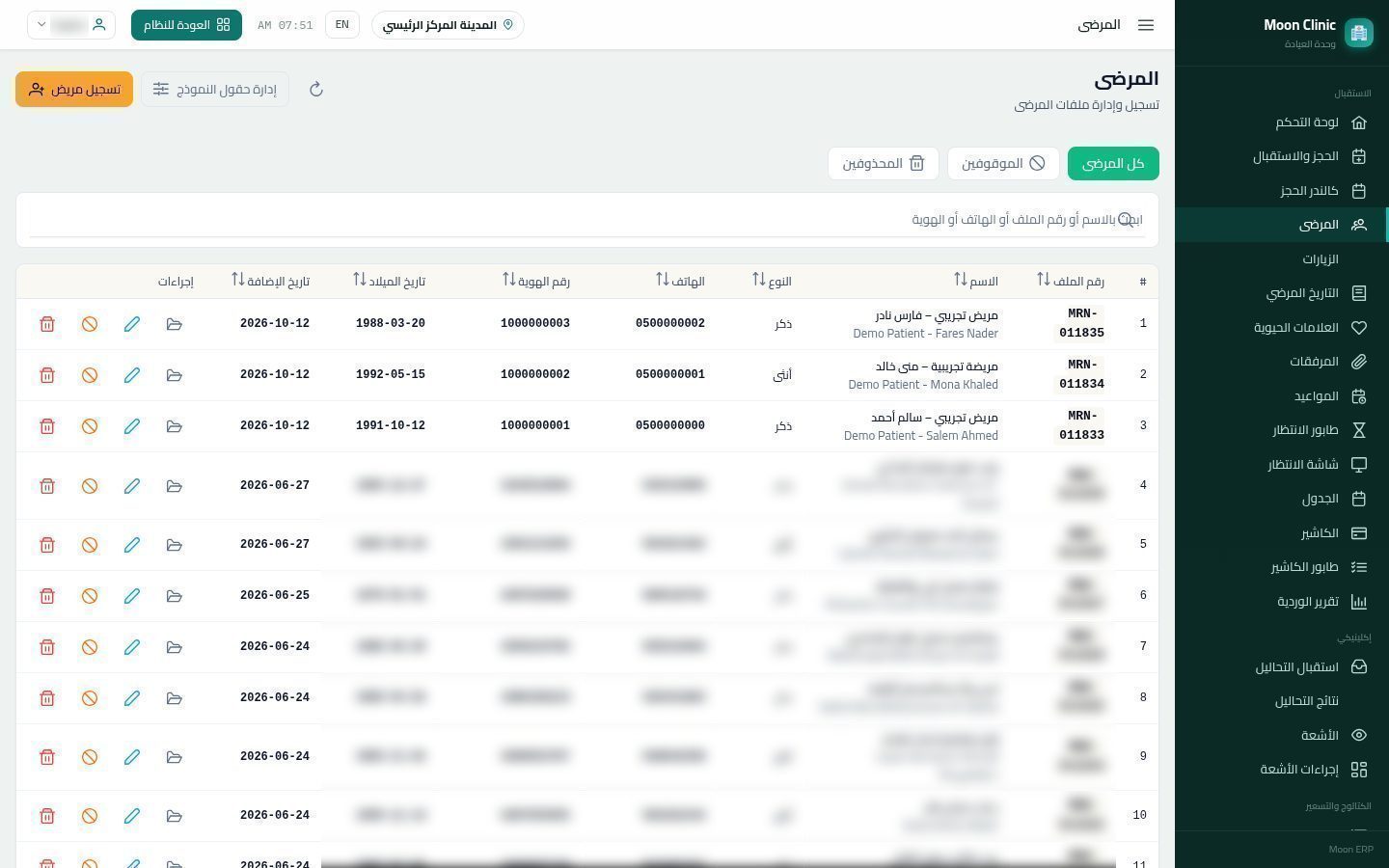Image resolution: width=1389 pixels, height=868 pixels.
Task: Suspend patient Fares Nader via ban icon
Action: (x=90, y=324)
